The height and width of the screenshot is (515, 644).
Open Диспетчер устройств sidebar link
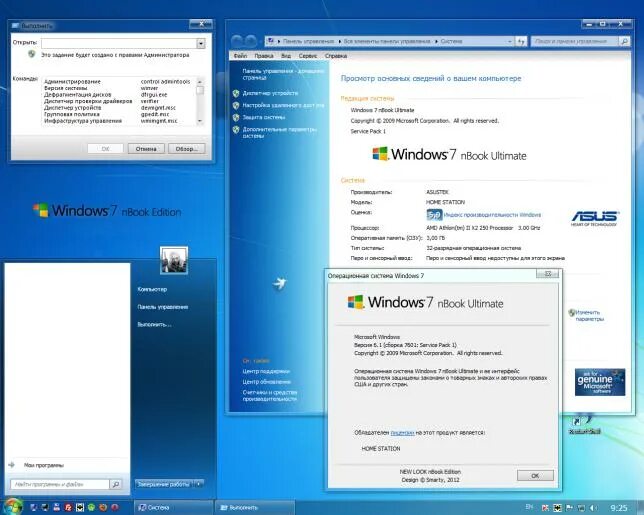(x=270, y=93)
